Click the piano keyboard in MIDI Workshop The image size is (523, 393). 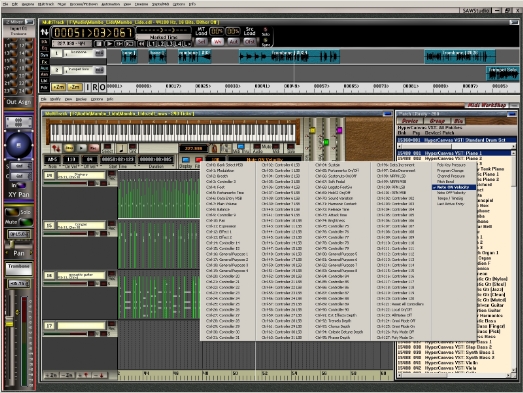coord(173,133)
